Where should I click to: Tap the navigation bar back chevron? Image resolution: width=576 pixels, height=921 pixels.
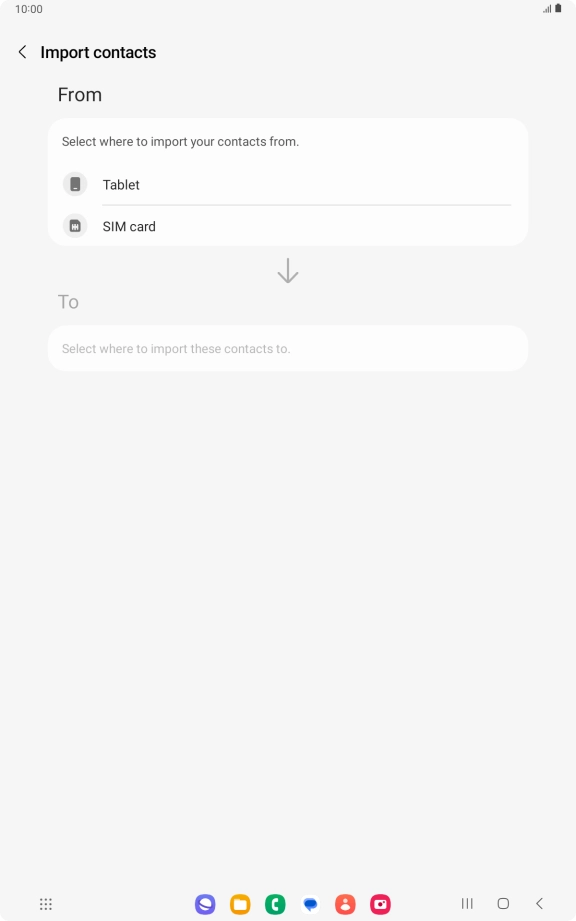coord(540,903)
